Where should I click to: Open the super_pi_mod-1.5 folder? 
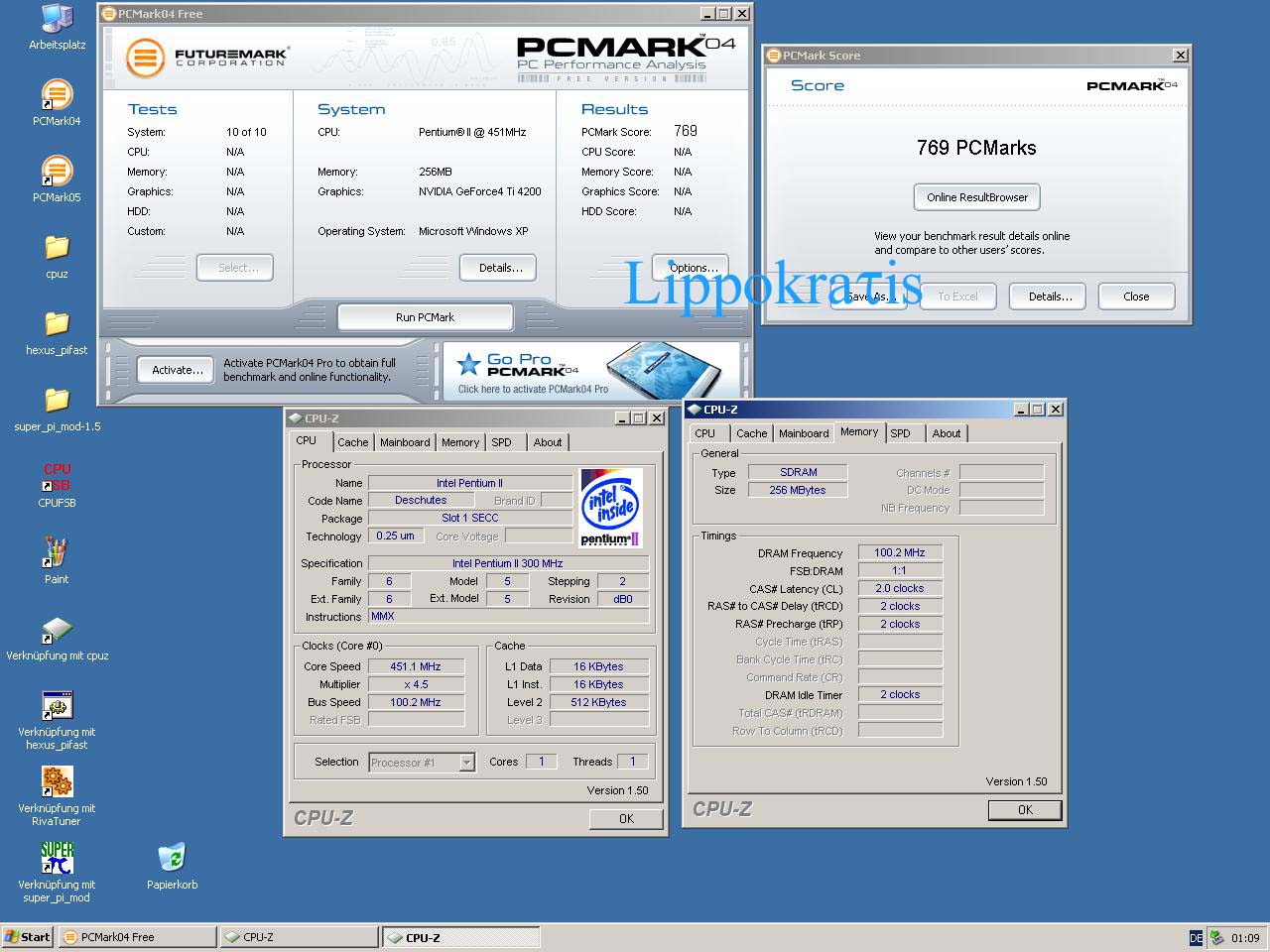[x=57, y=409]
